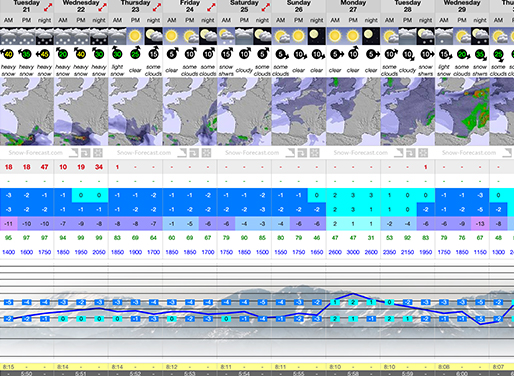Click the wind 45 icon for Tuesday 21 night
Screen dimensions: 514x376
coord(44,54)
